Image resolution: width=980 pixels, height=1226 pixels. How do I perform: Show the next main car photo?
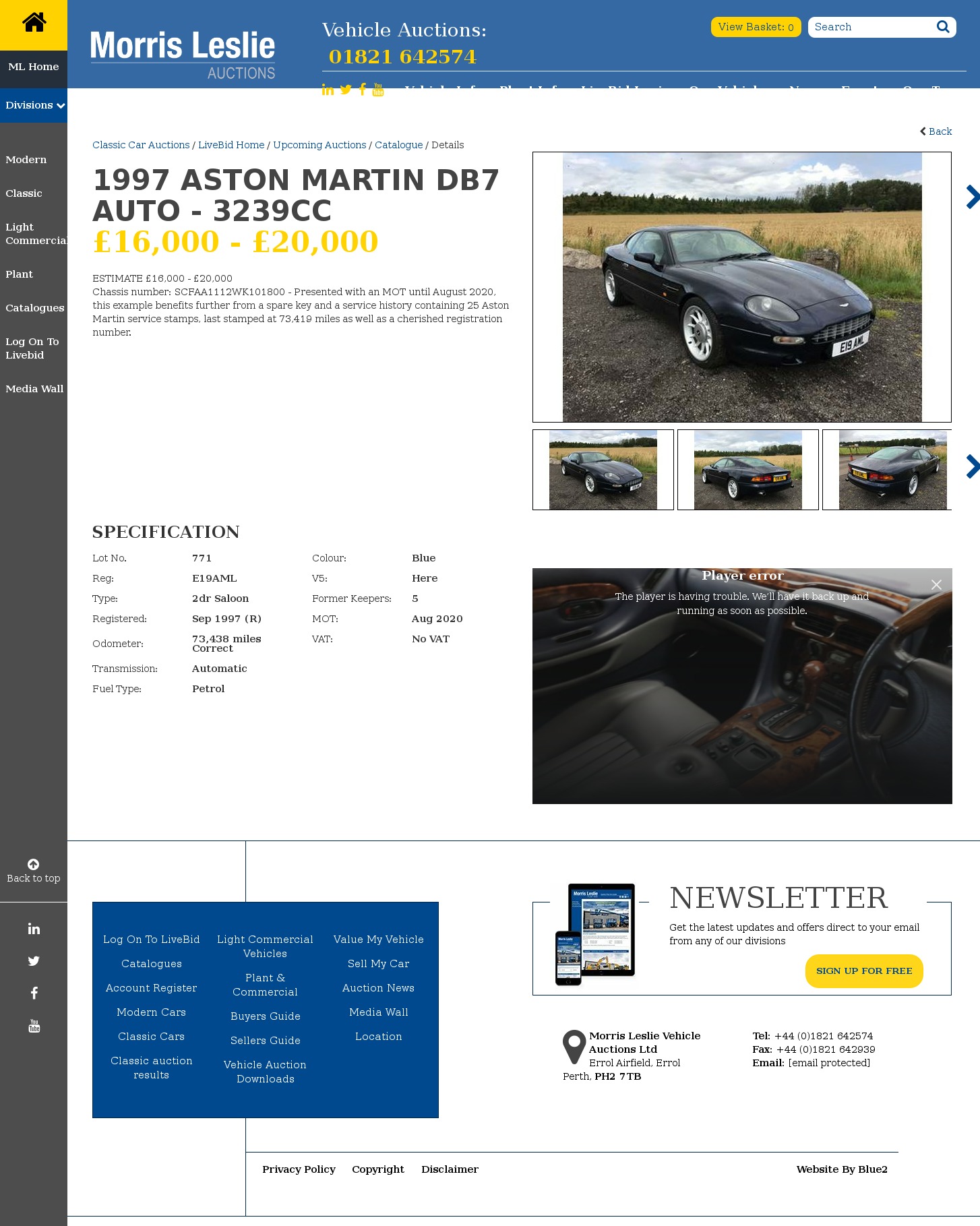(972, 197)
